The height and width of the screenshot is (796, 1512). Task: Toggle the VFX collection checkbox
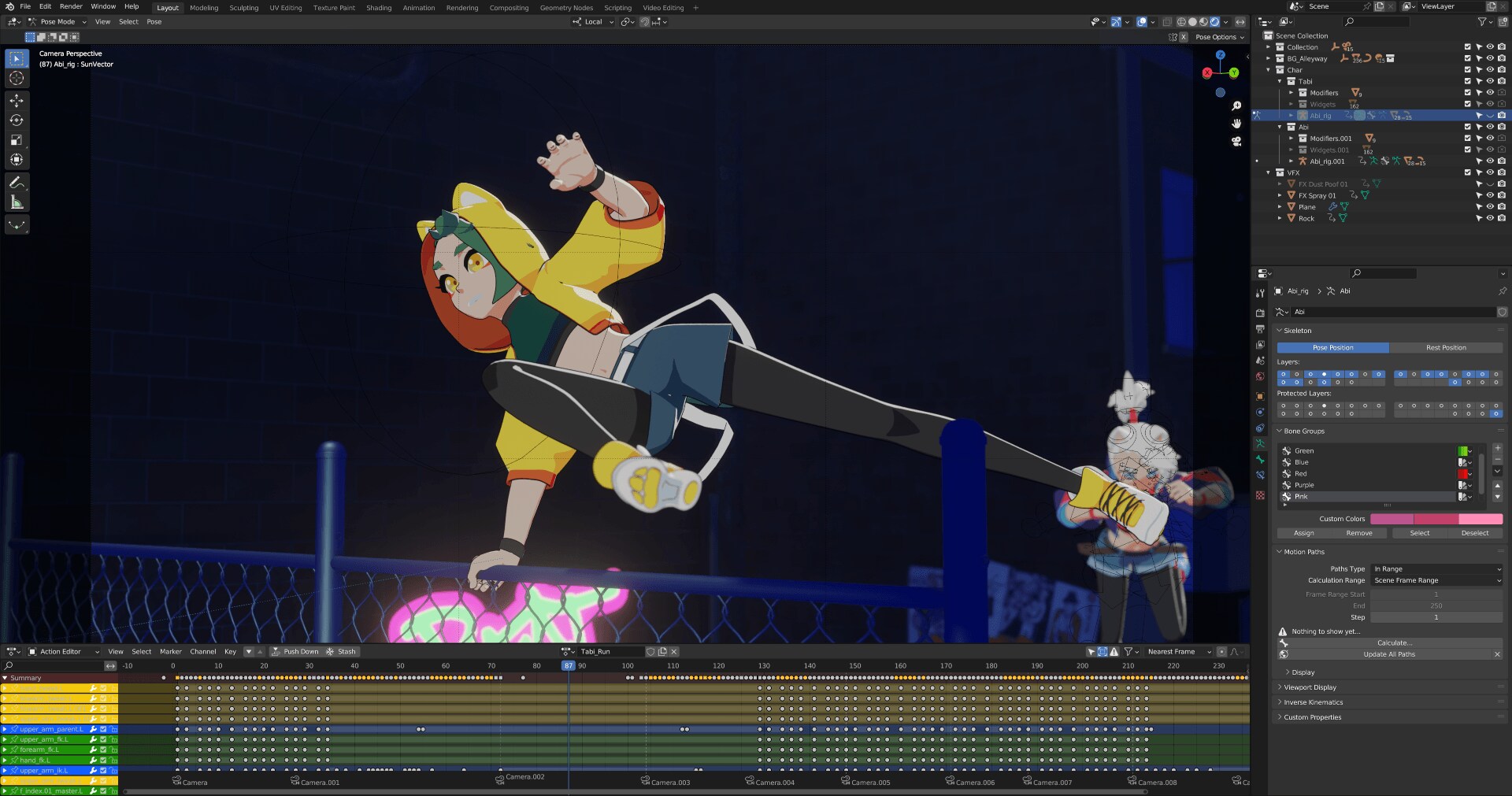tap(1467, 172)
